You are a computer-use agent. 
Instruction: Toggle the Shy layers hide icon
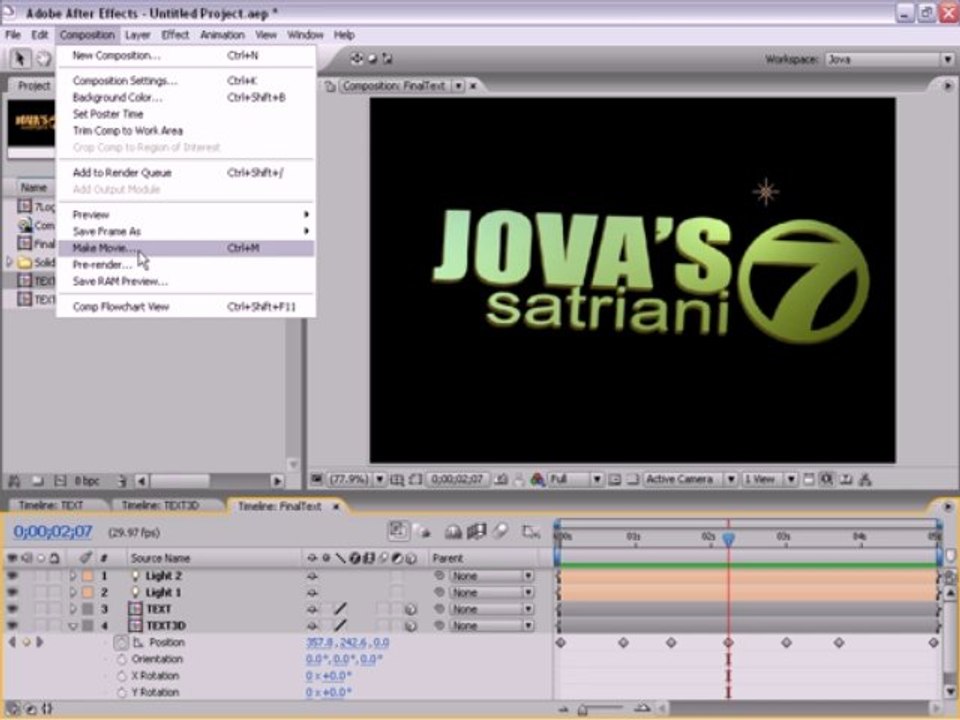pyautogui.click(x=453, y=531)
